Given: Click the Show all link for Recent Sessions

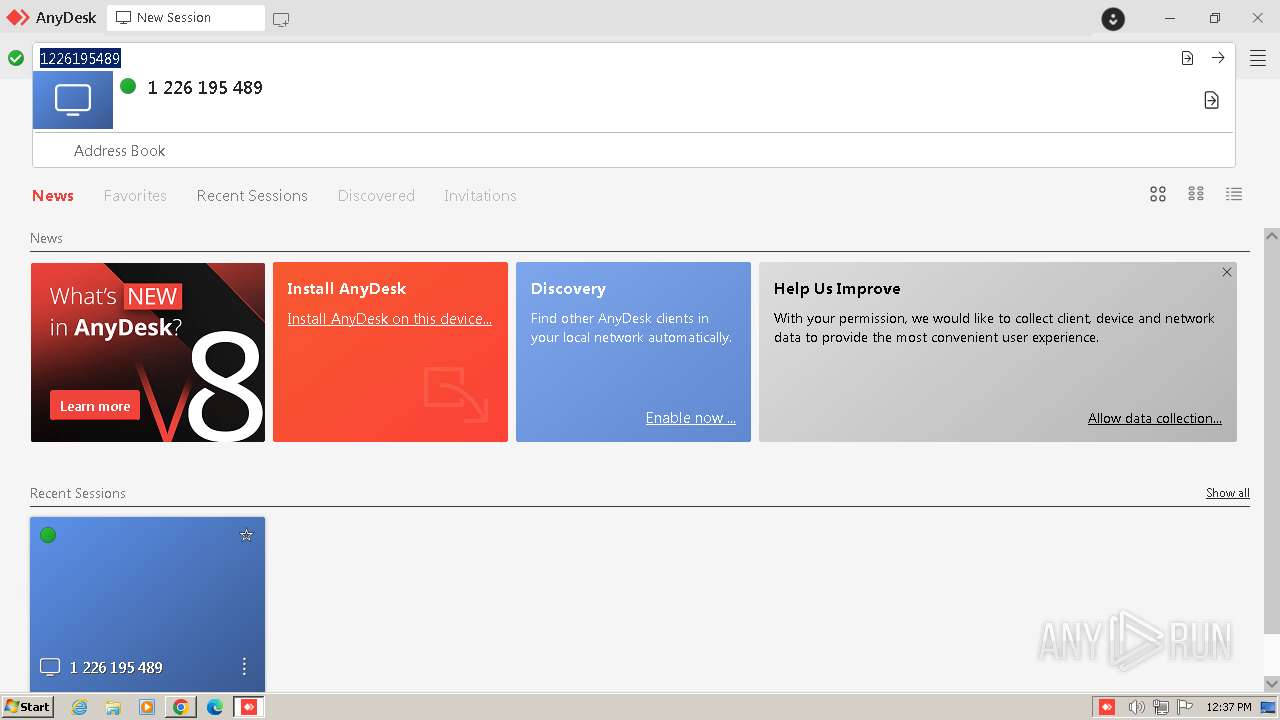Looking at the screenshot, I should (1227, 493).
